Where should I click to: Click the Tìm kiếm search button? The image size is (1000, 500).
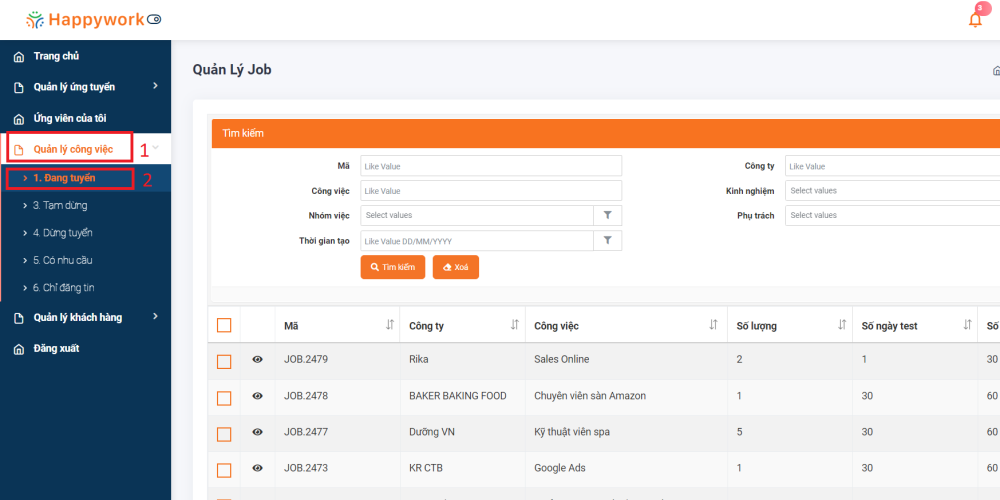(x=392, y=267)
